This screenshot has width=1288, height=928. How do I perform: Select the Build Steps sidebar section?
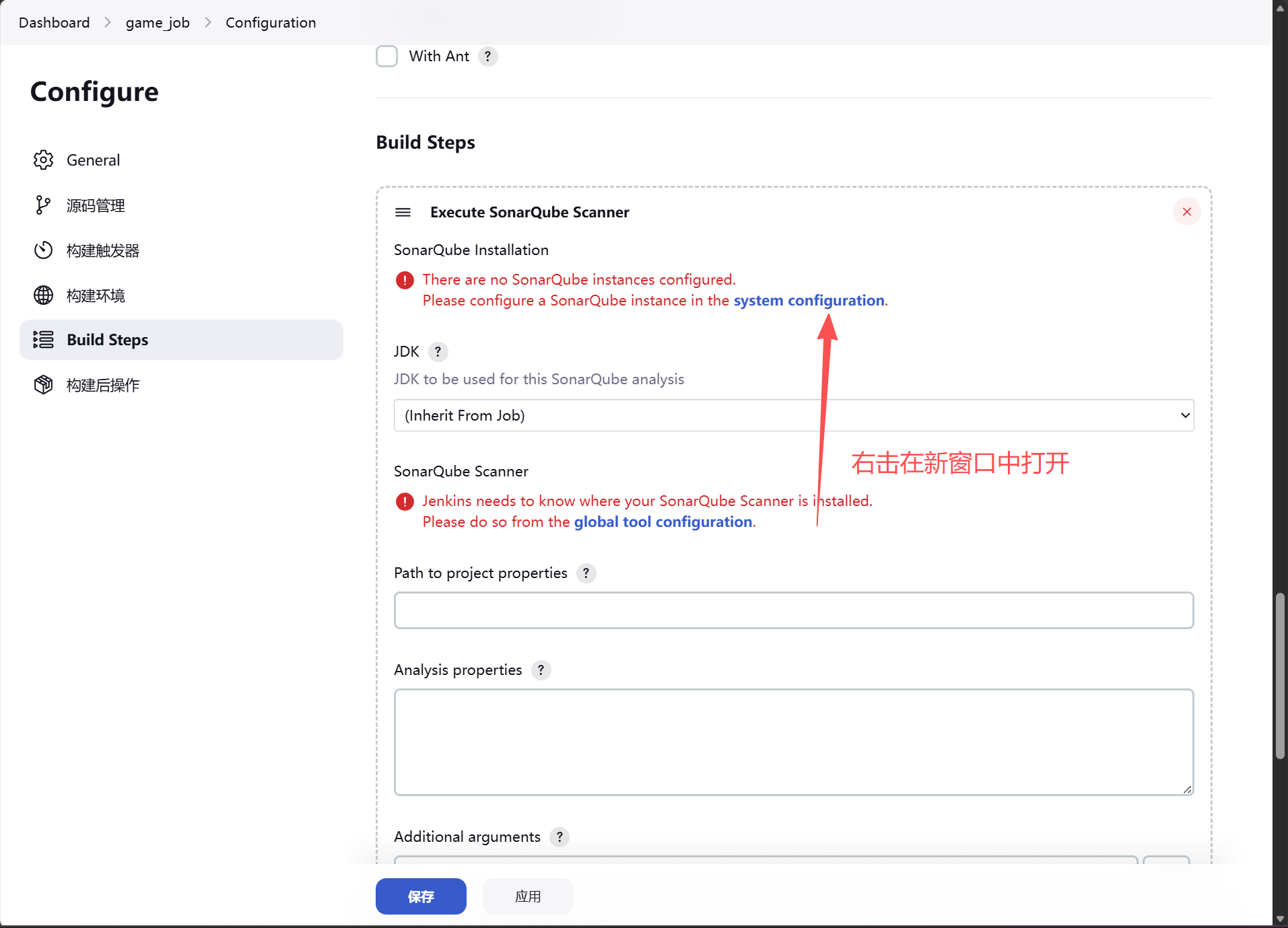pyautogui.click(x=181, y=340)
